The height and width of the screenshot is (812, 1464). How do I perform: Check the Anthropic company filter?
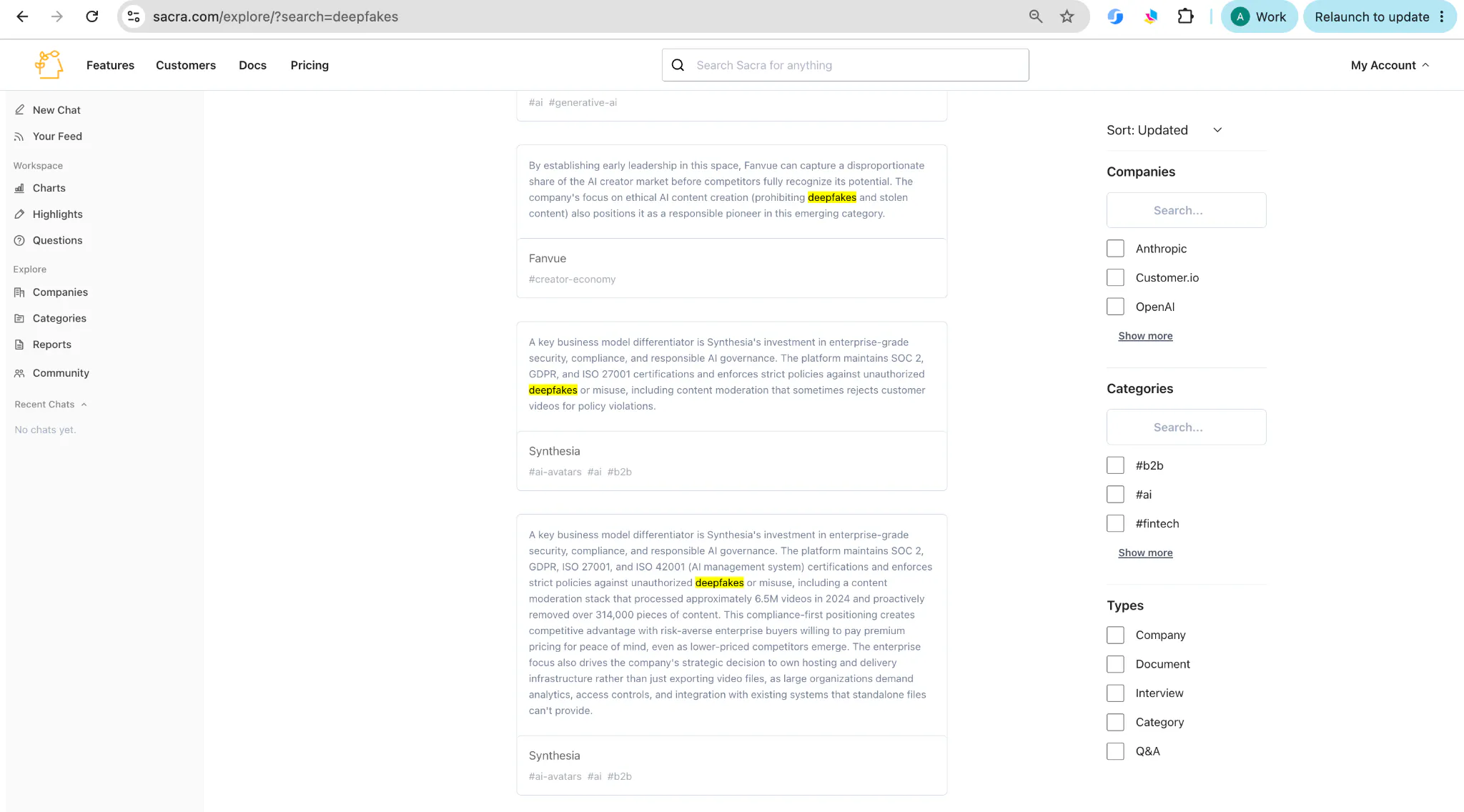[1115, 249]
